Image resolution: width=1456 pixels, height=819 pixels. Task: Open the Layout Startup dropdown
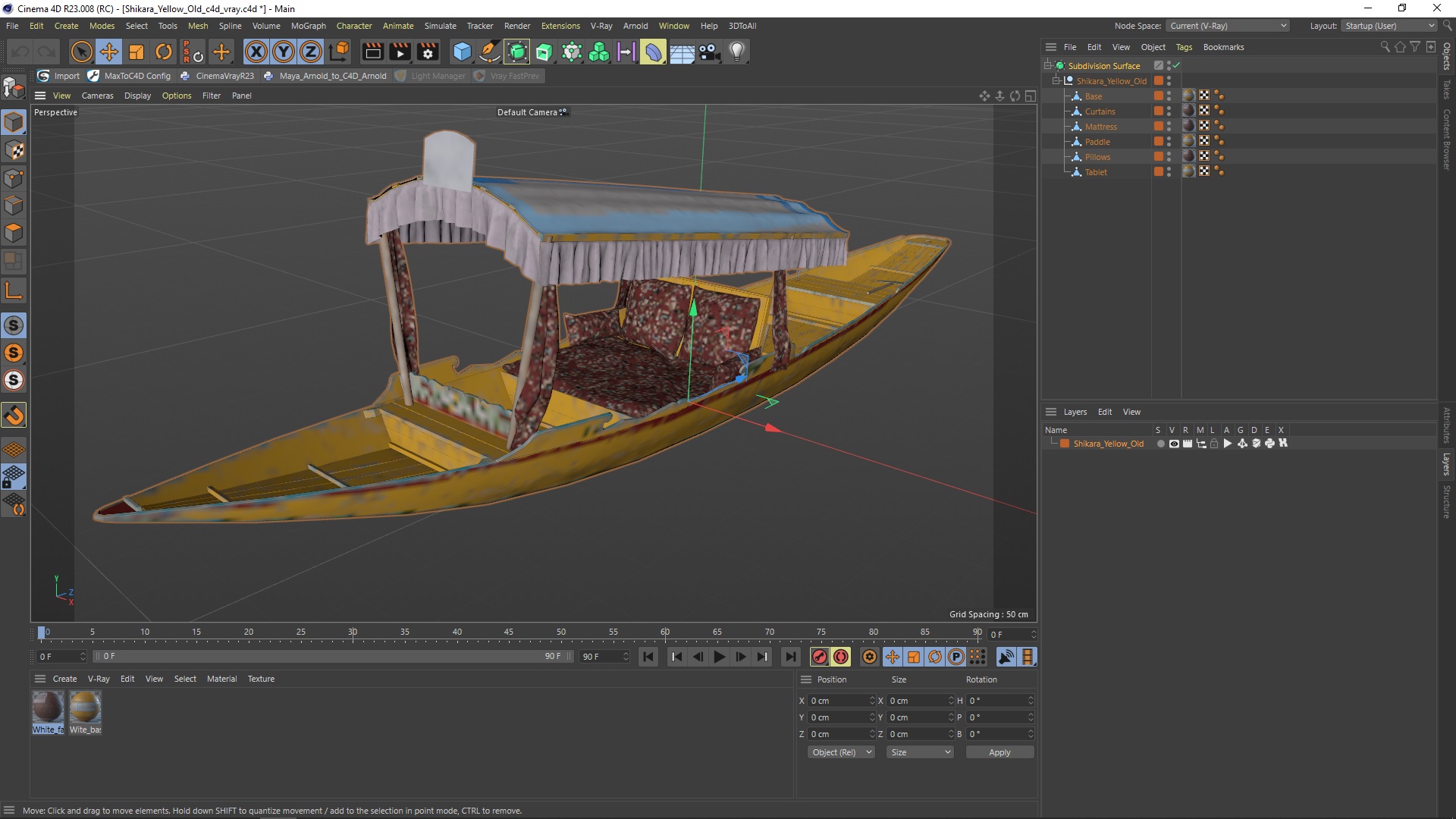(x=1389, y=26)
